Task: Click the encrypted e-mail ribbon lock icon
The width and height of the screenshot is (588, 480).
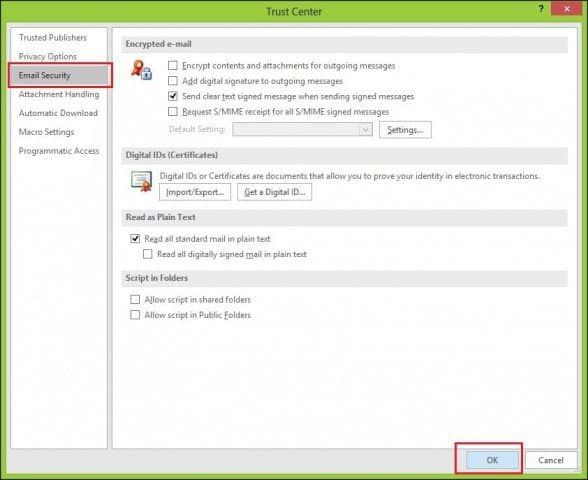Action: [142, 70]
